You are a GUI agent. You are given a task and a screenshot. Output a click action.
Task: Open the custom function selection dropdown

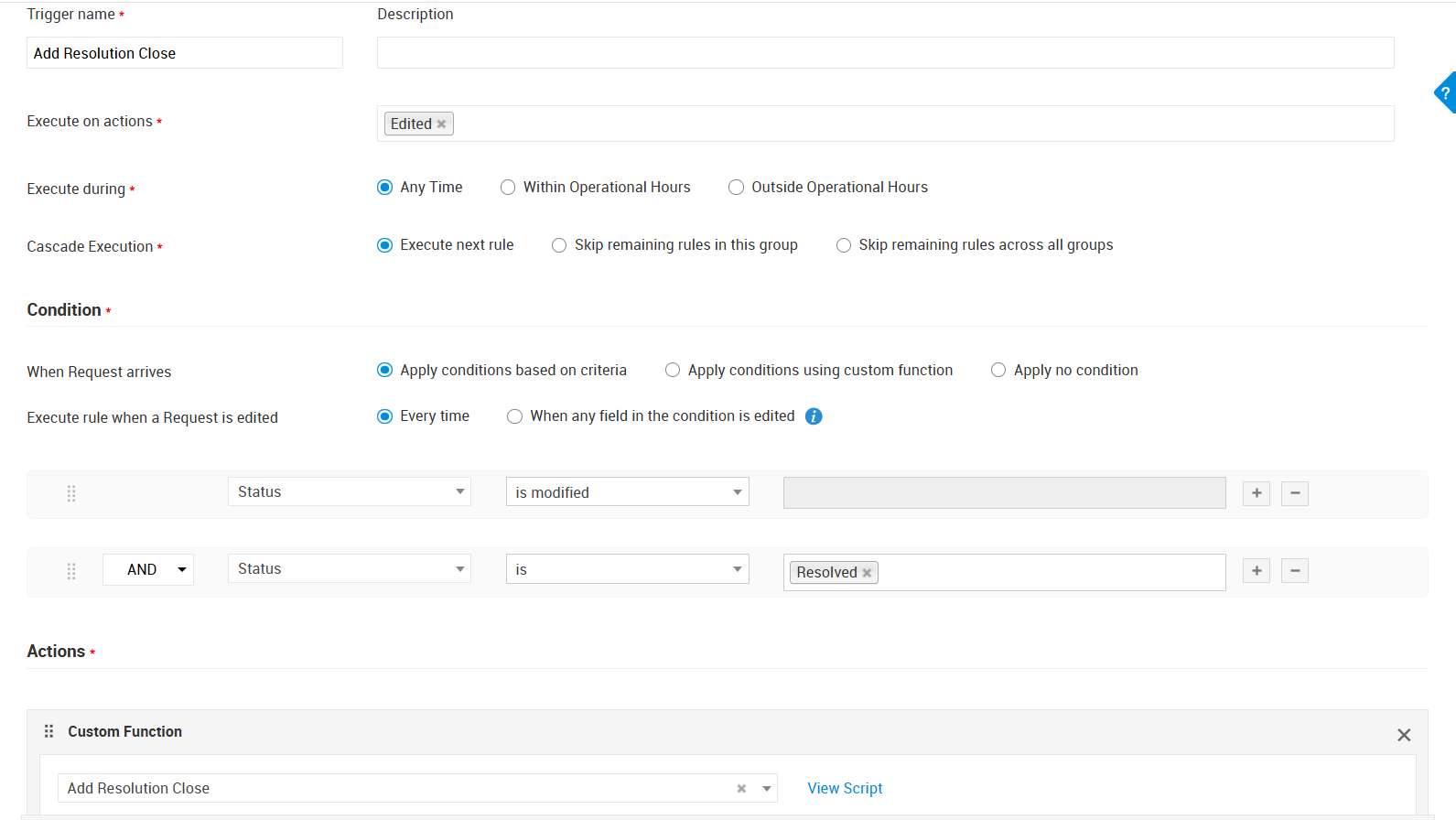[767, 789]
